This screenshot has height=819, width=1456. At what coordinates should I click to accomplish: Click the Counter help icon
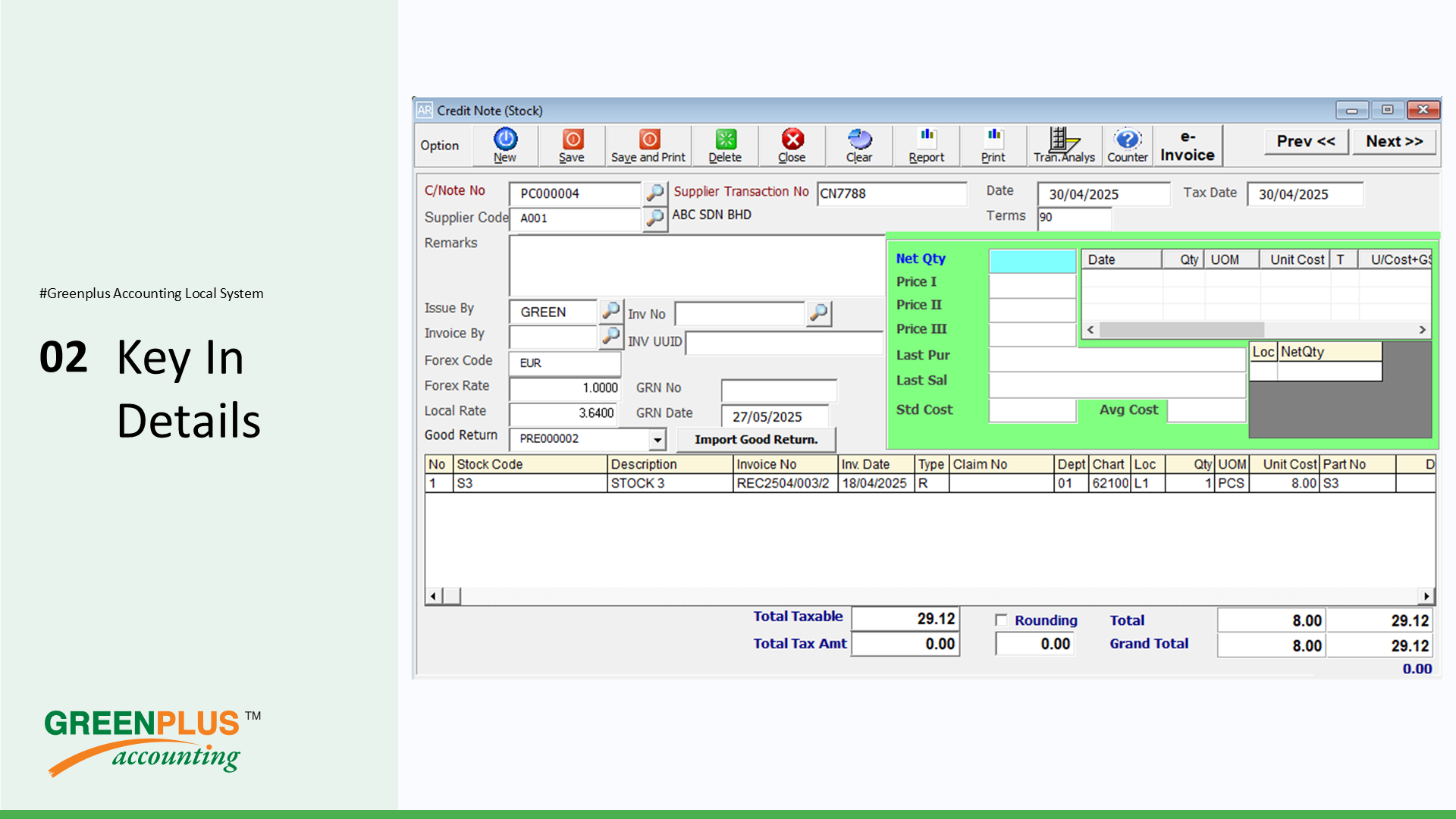click(x=1128, y=145)
